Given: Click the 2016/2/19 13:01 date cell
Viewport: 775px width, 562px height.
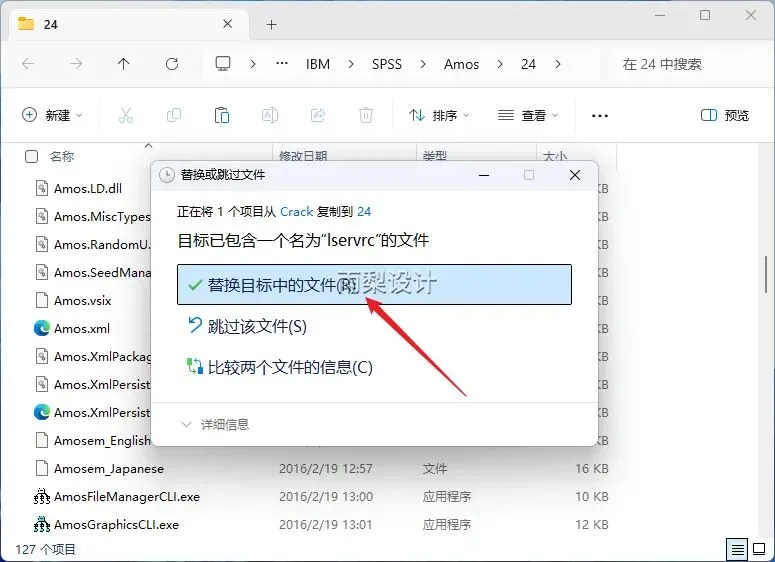Looking at the screenshot, I should pyautogui.click(x=326, y=524).
